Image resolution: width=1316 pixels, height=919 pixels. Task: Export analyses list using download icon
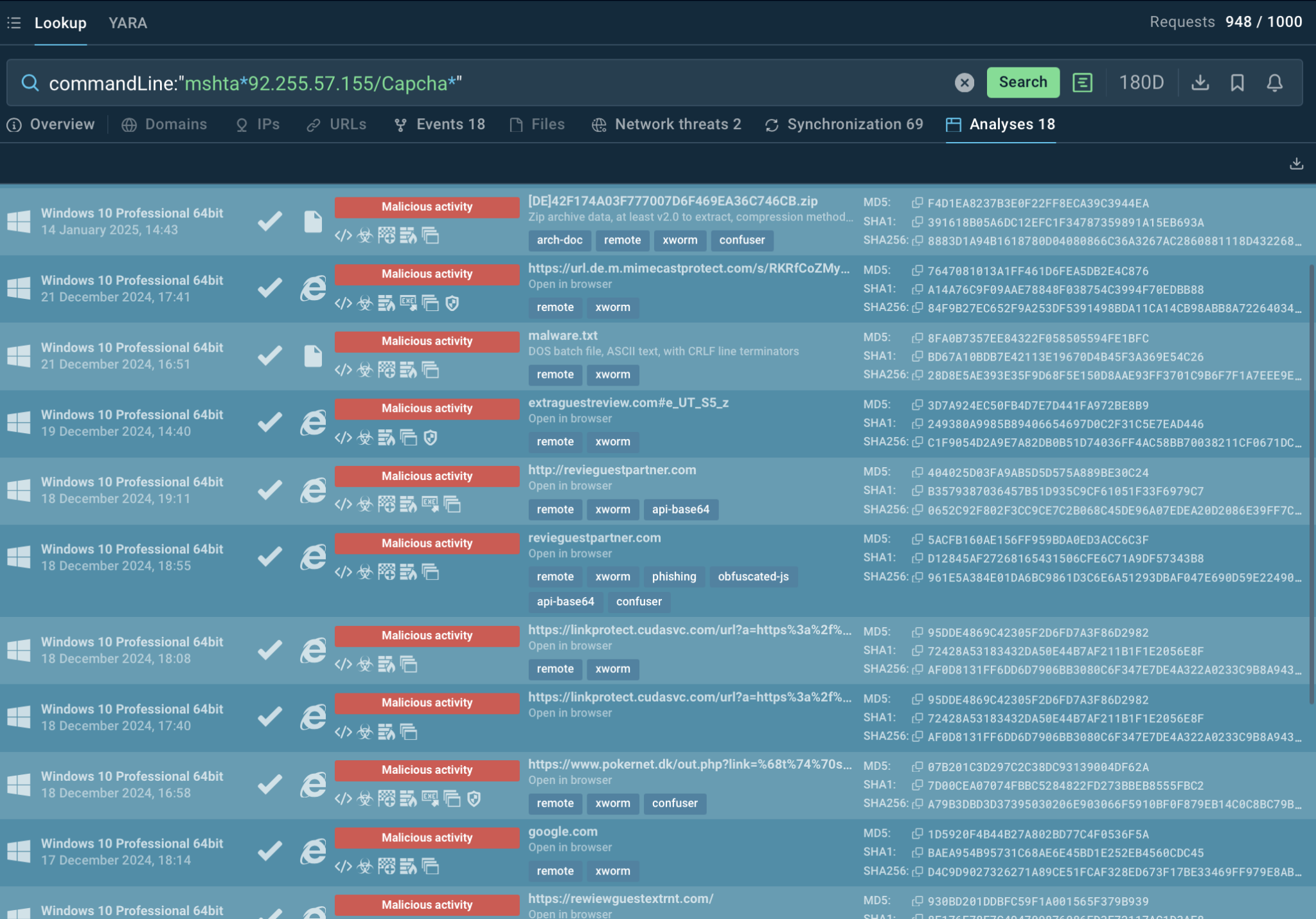[1296, 163]
